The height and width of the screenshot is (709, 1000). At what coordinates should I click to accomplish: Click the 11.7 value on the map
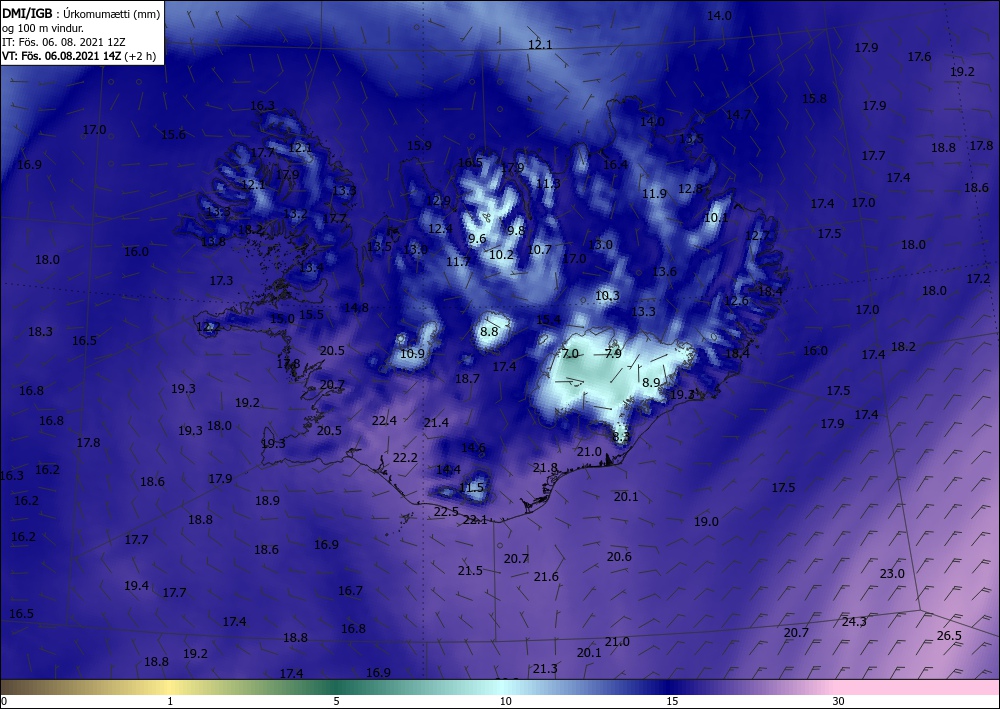(458, 262)
